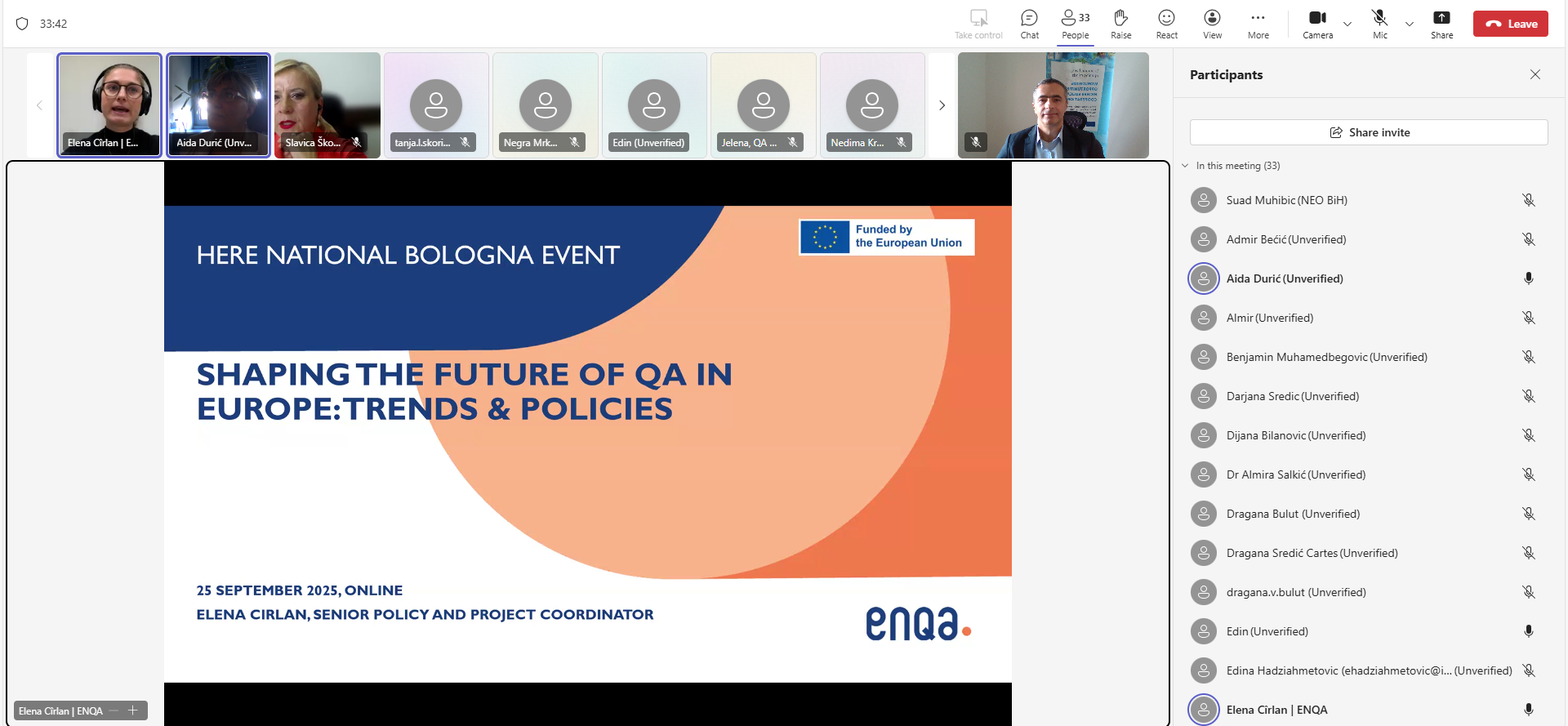The width and height of the screenshot is (1568, 726).
Task: Show next video participants with right arrow
Action: [x=942, y=105]
